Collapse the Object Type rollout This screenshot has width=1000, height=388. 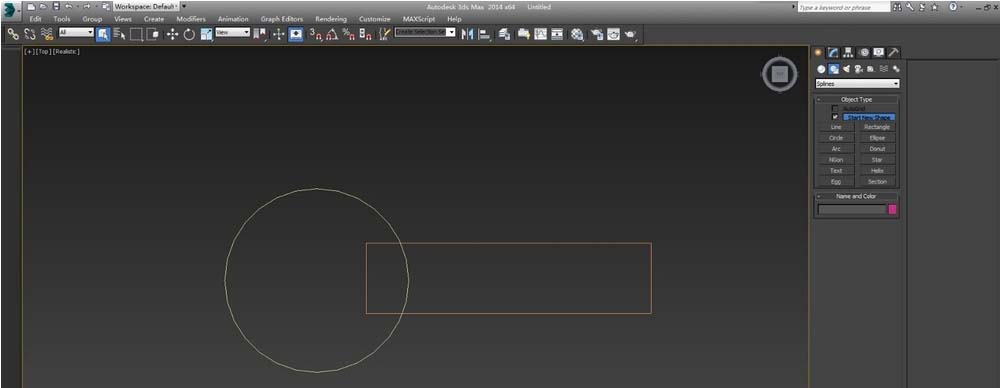(x=857, y=100)
